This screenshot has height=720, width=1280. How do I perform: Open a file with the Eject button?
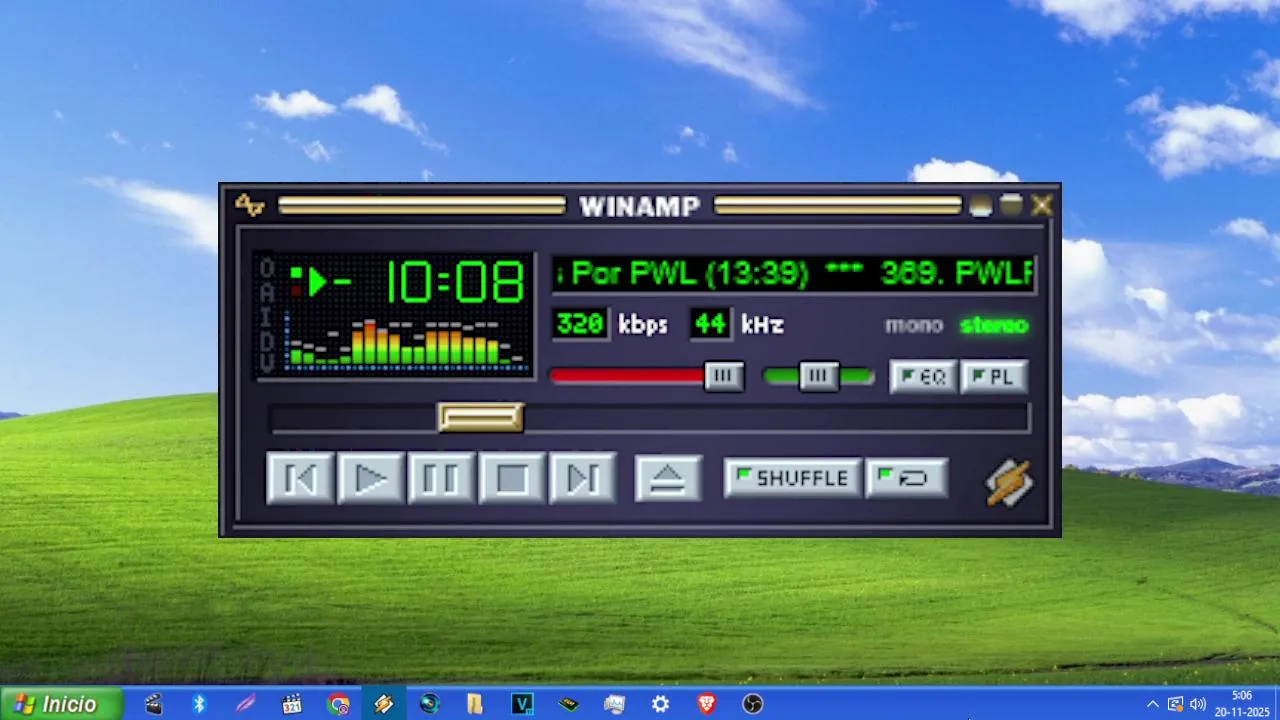tap(668, 478)
